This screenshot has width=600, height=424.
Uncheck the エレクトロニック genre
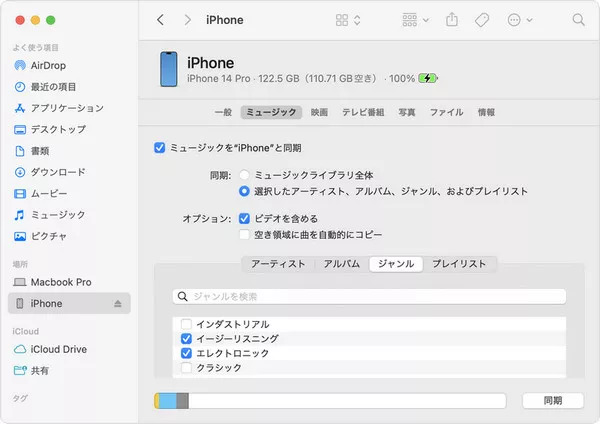click(x=186, y=353)
